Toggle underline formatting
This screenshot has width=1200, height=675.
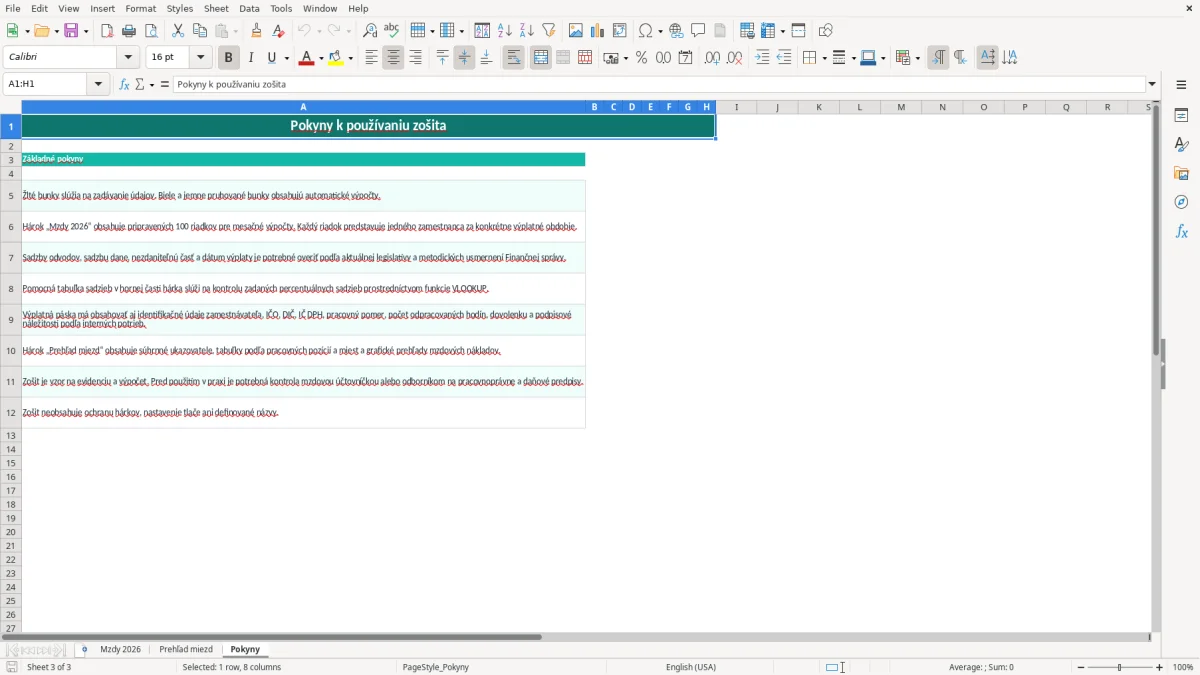271,58
